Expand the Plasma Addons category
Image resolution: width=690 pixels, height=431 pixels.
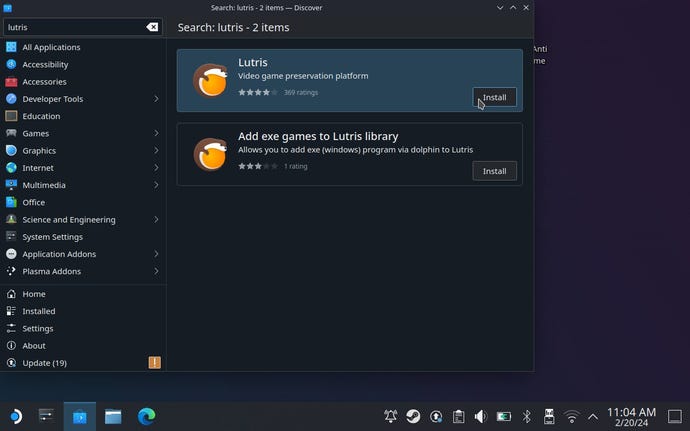[156, 271]
